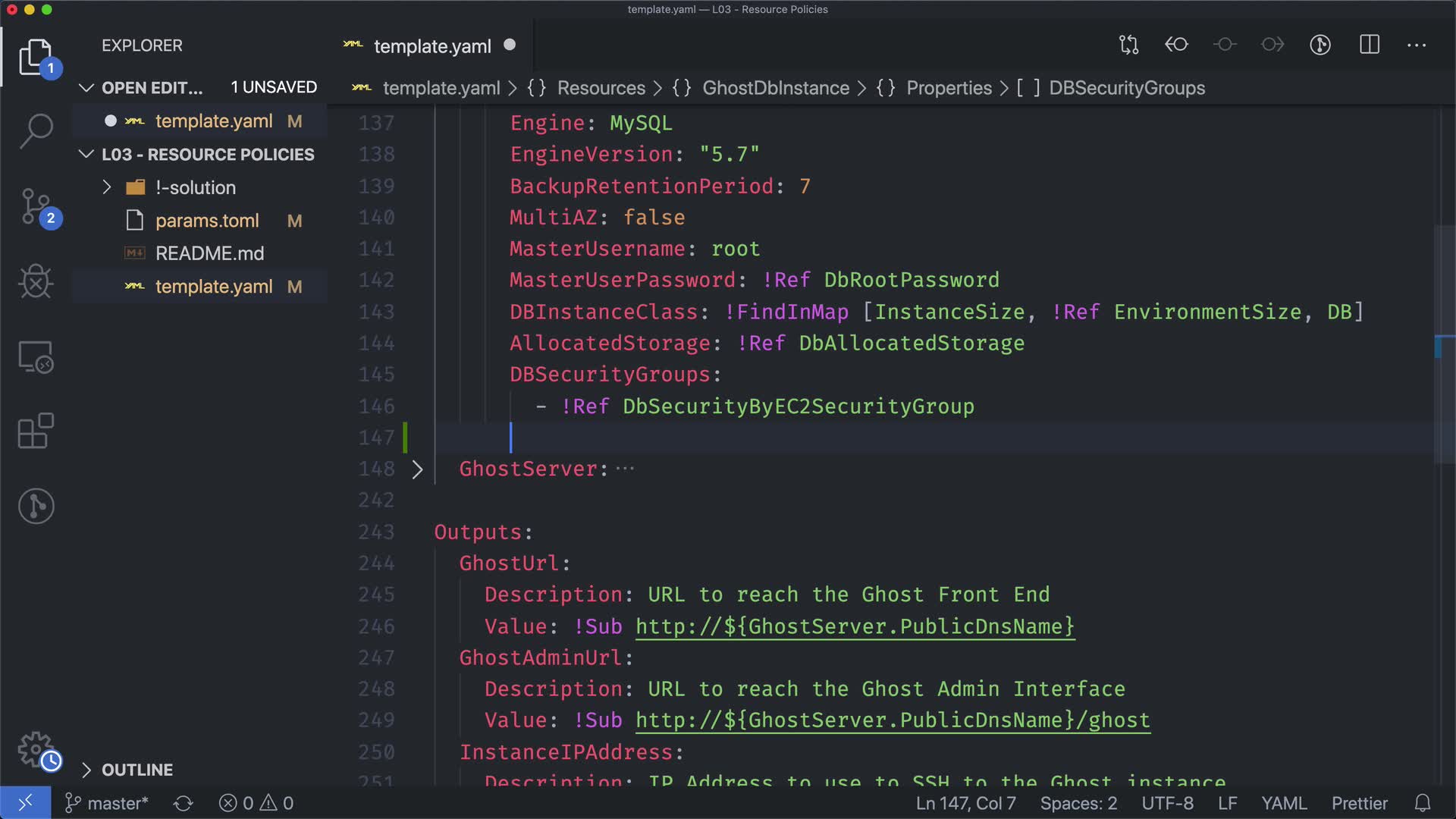Click the notifications bell in status bar
Viewport: 1456px width, 819px height.
[1423, 803]
